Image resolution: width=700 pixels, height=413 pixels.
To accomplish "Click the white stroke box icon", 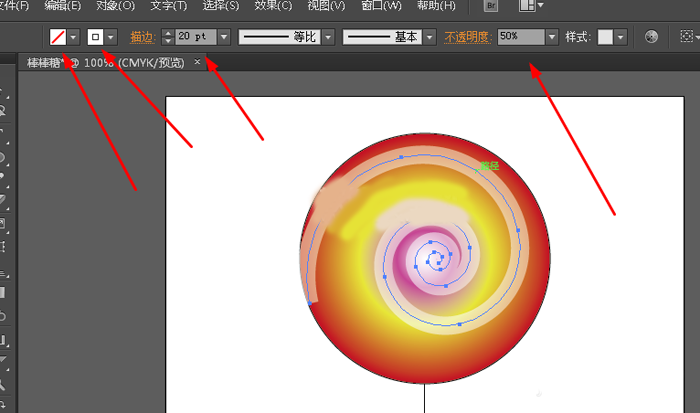I will (x=96, y=37).
